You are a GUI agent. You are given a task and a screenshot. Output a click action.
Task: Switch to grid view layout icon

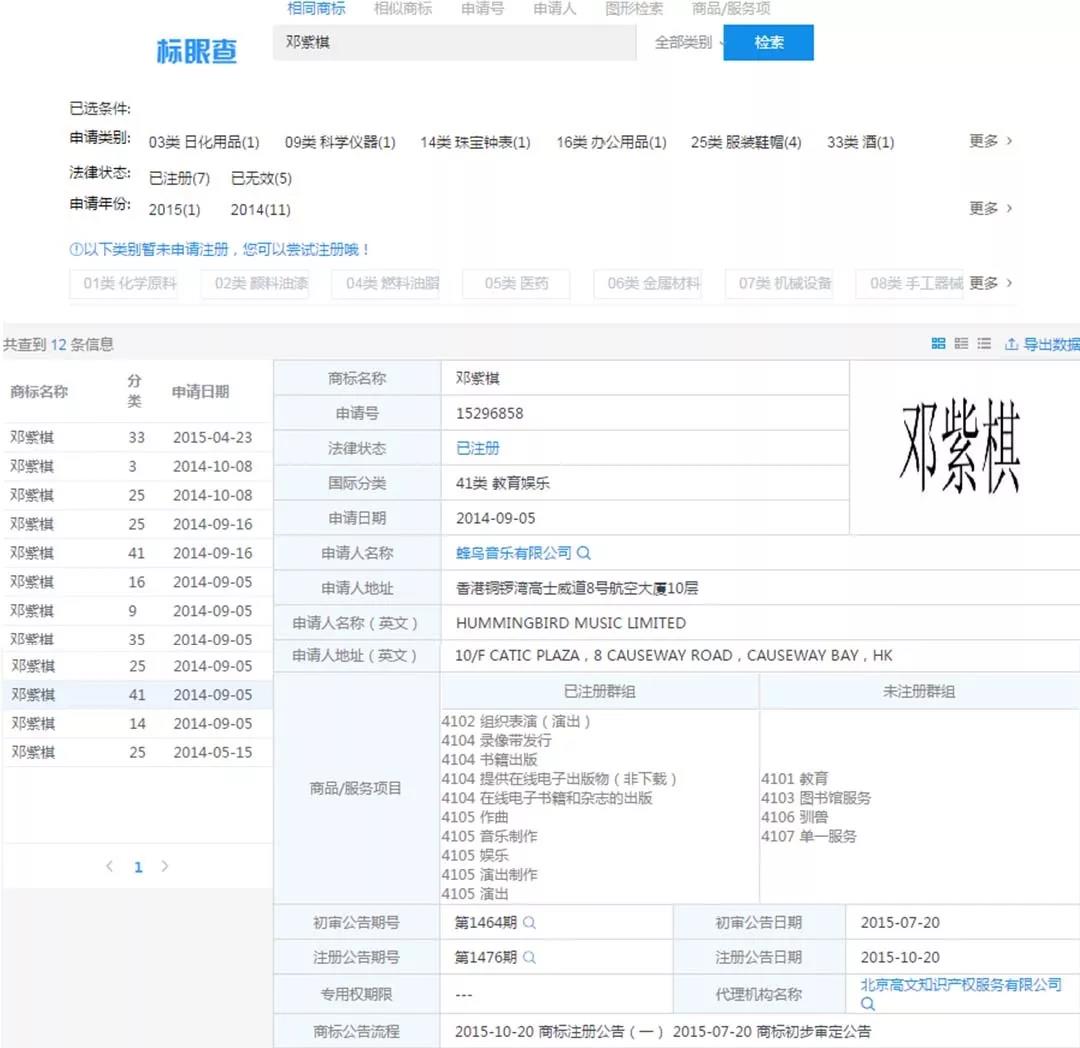(938, 343)
